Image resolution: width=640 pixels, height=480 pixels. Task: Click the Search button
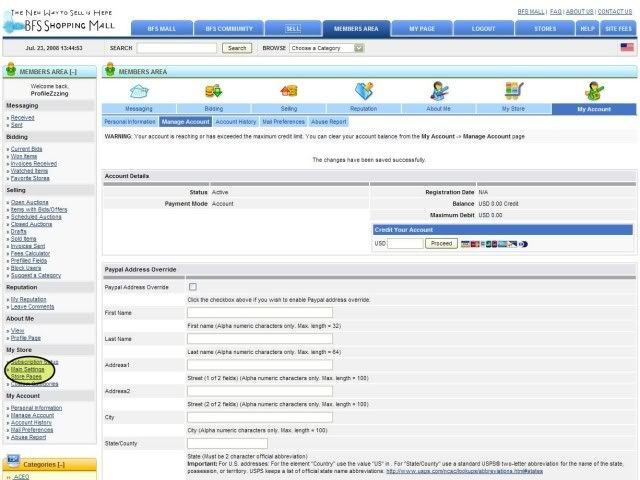pos(237,48)
